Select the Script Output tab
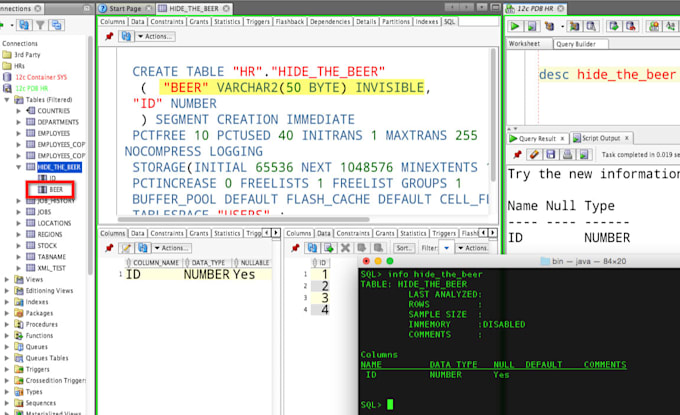Image resolution: width=680 pixels, height=415 pixels. [602, 138]
